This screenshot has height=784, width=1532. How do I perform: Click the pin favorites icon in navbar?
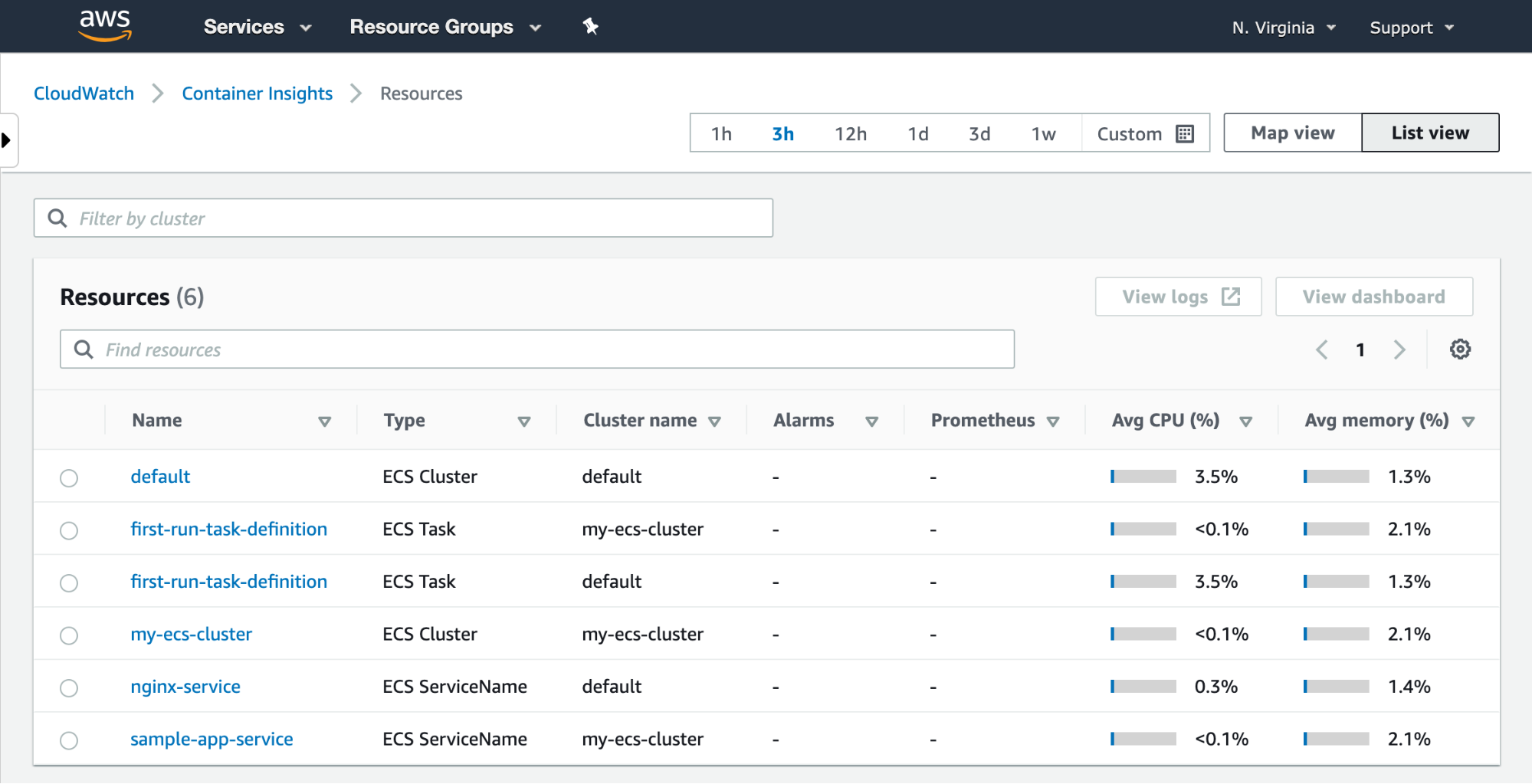(x=589, y=26)
